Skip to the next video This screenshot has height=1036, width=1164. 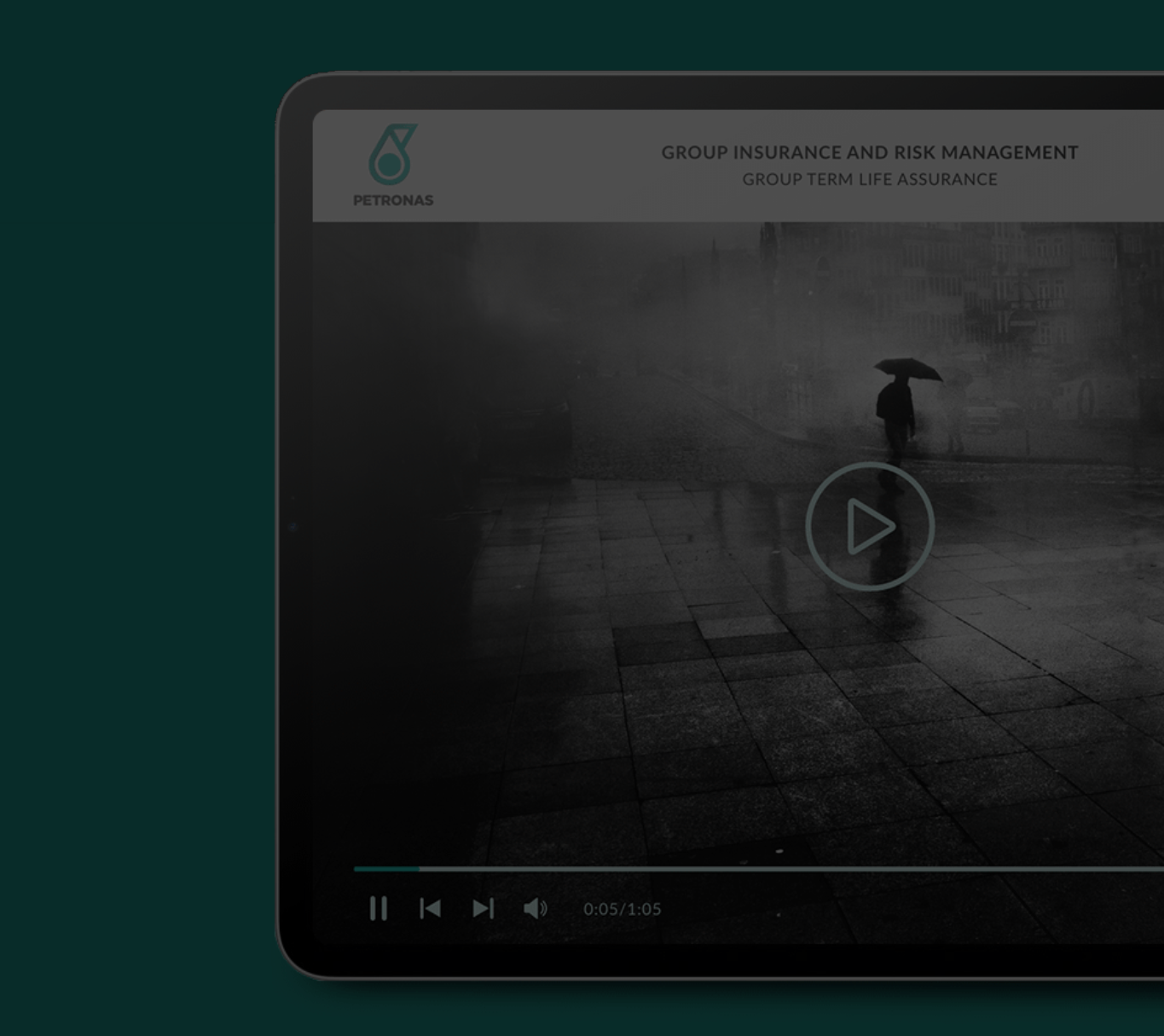483,908
